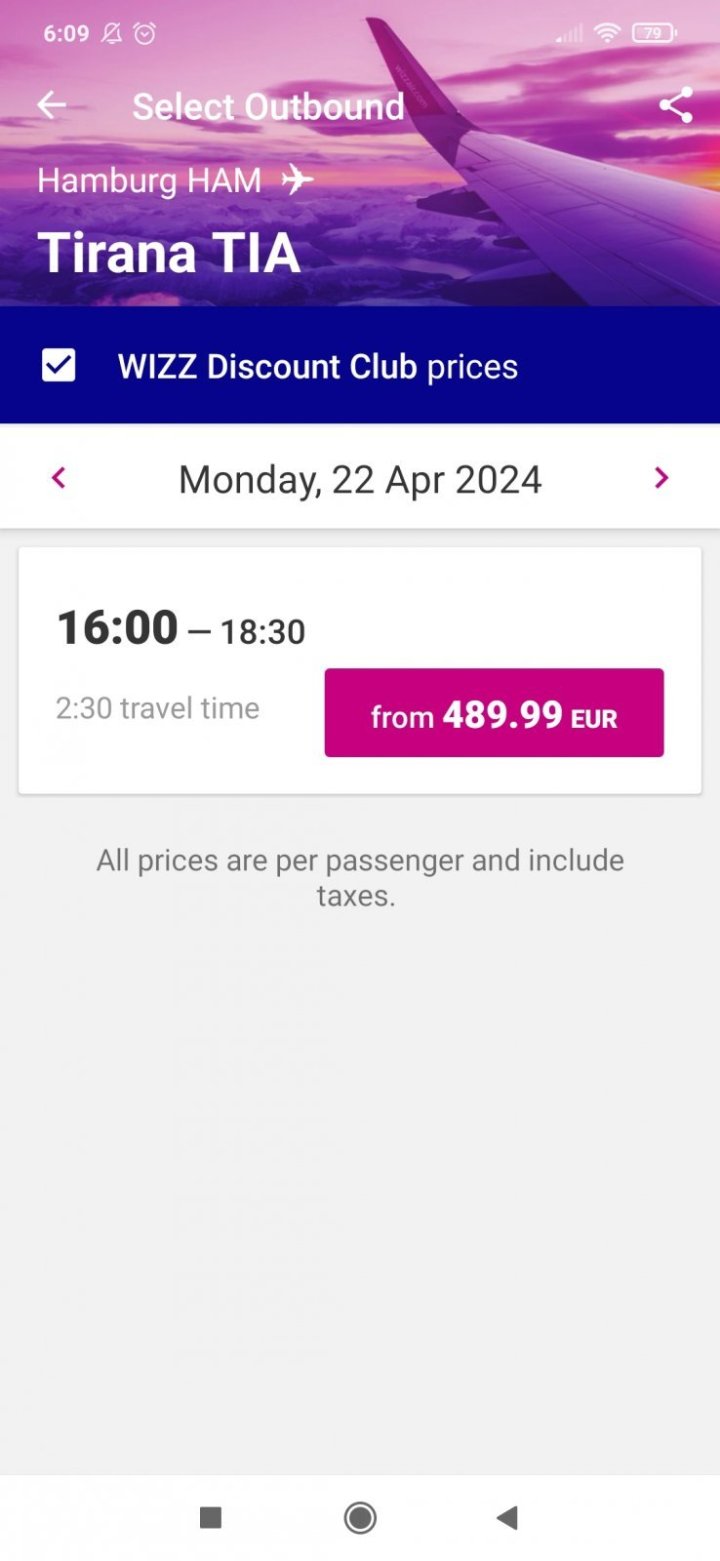Tap the Select Outbound title
Screen dimensions: 720x1561
click(x=268, y=106)
